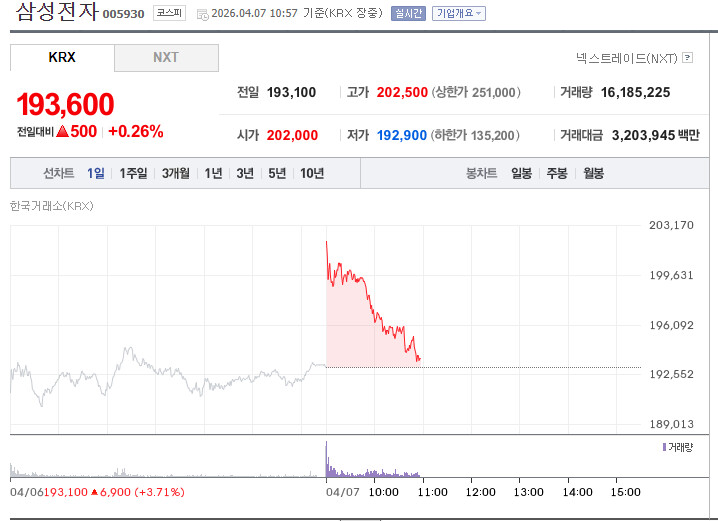Click the 192,552 price axis label

pos(671,374)
